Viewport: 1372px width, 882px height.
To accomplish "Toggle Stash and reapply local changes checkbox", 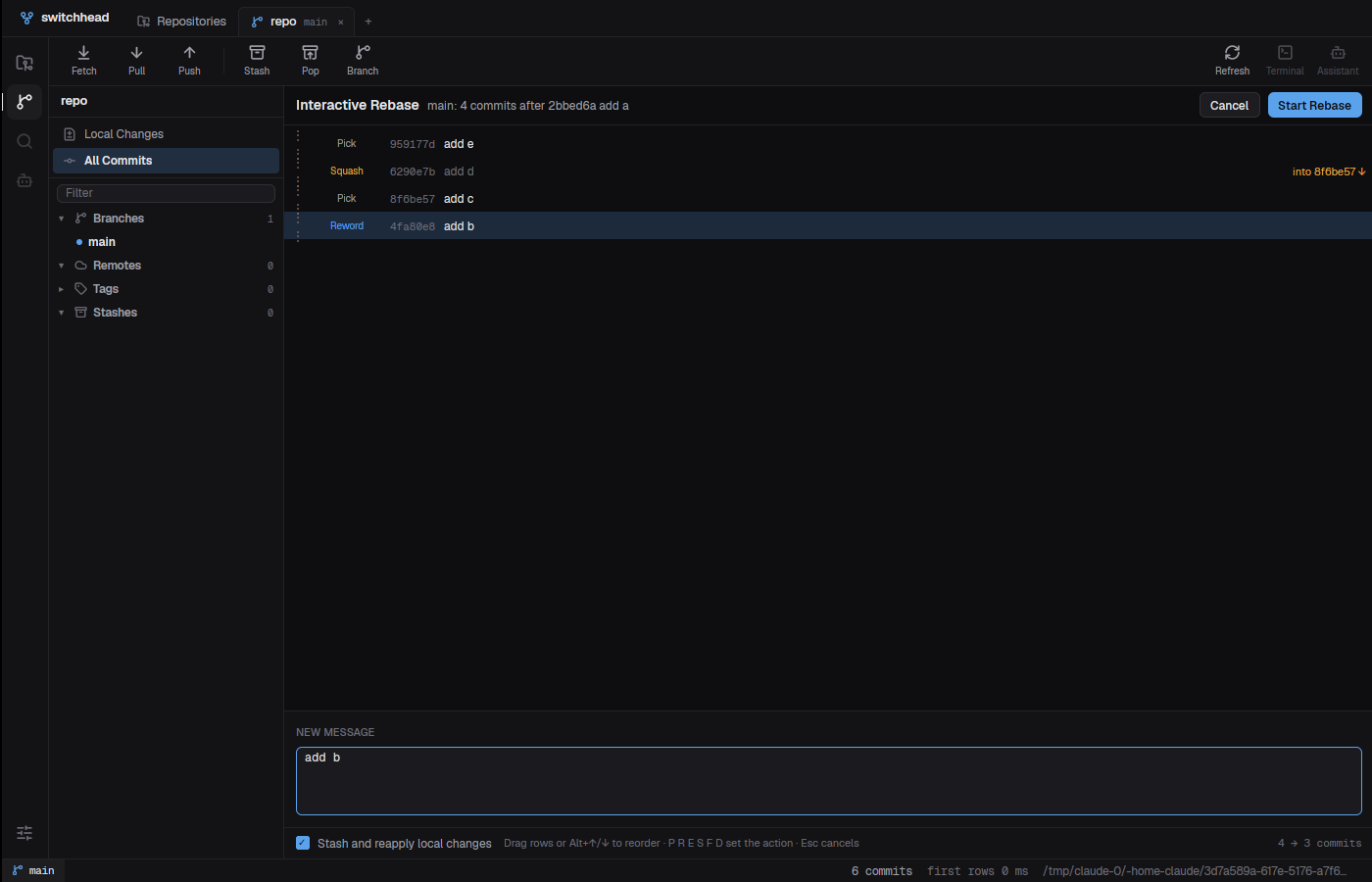I will [303, 843].
